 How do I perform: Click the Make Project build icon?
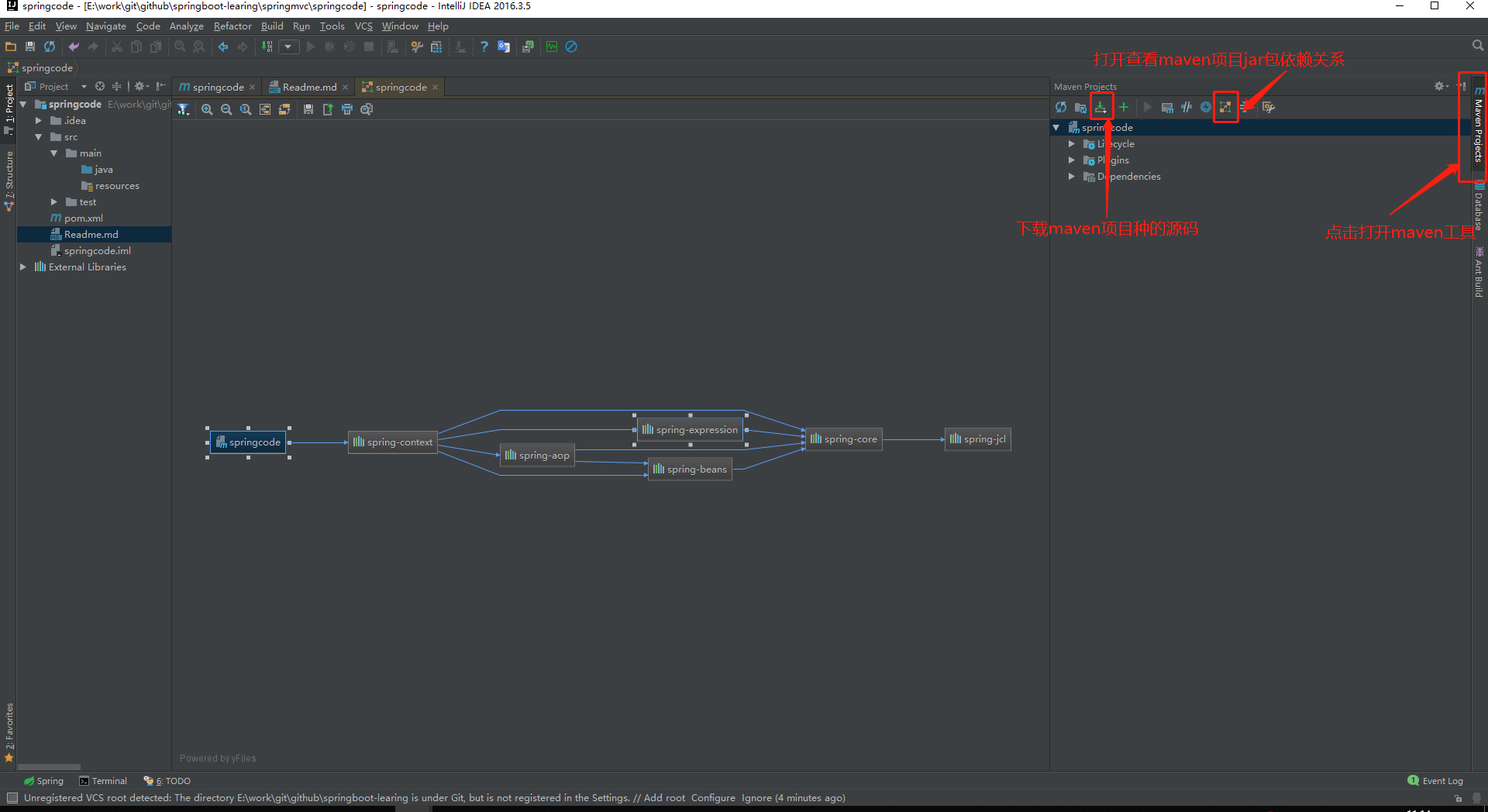tap(267, 46)
